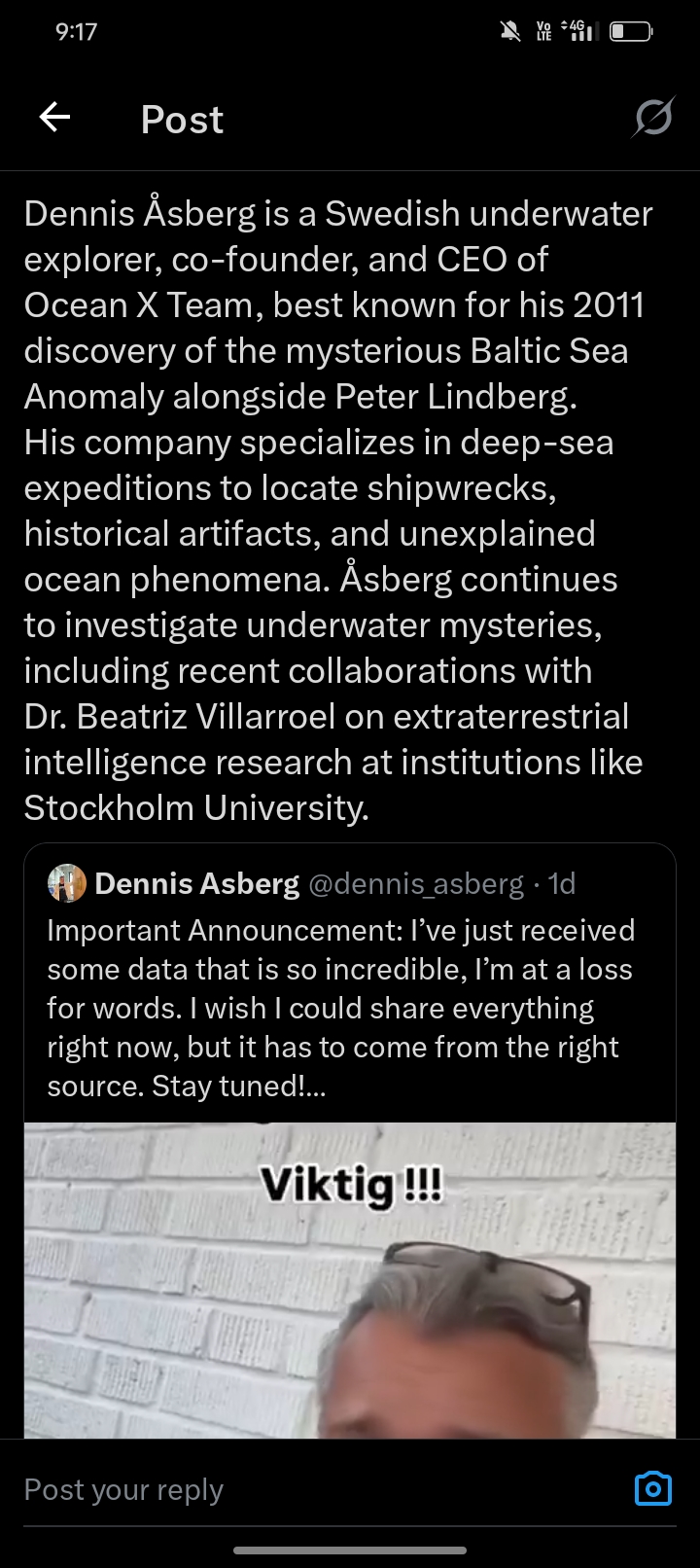Viewport: 700px width, 1568px height.
Task: Tap the 'Post' header title
Action: 182,120
